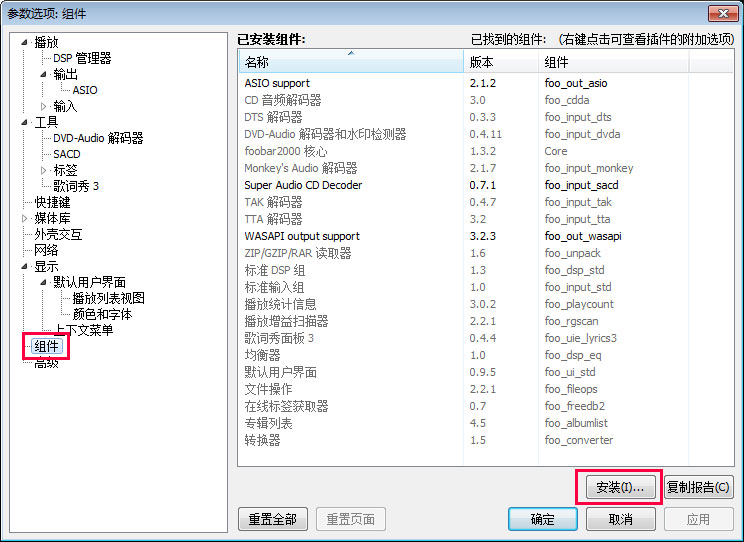Select the TTA 解码器 row
Screen dimensions: 744x542
tap(486, 219)
